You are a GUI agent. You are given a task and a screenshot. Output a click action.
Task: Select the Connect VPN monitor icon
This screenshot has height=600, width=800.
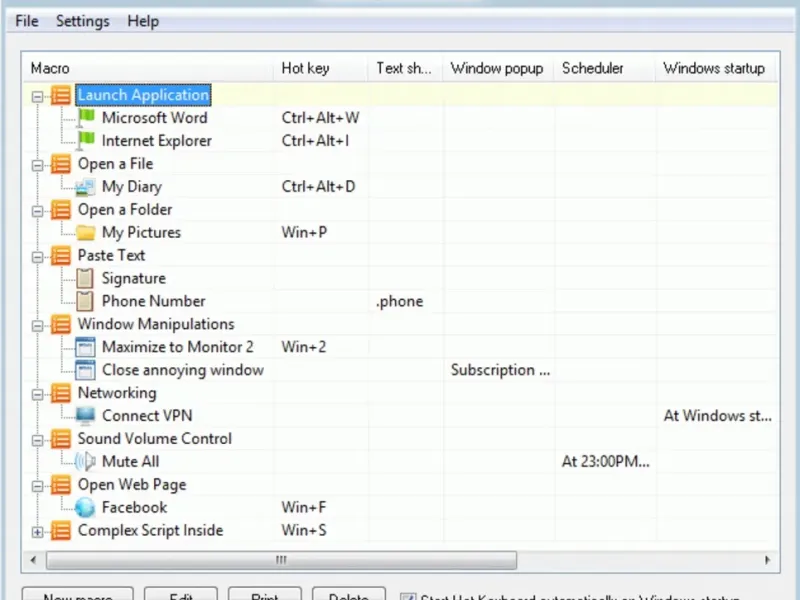click(85, 416)
